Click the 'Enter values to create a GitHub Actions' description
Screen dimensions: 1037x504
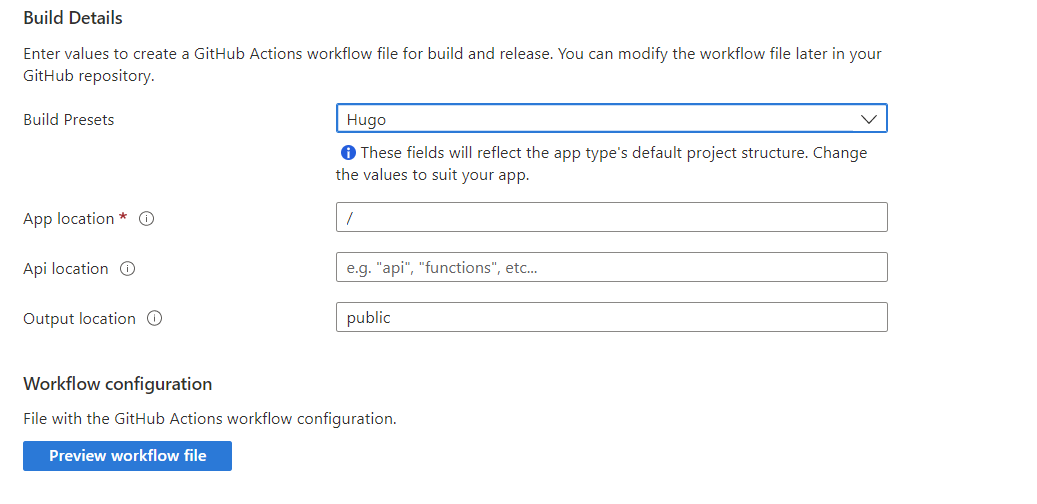pos(452,65)
